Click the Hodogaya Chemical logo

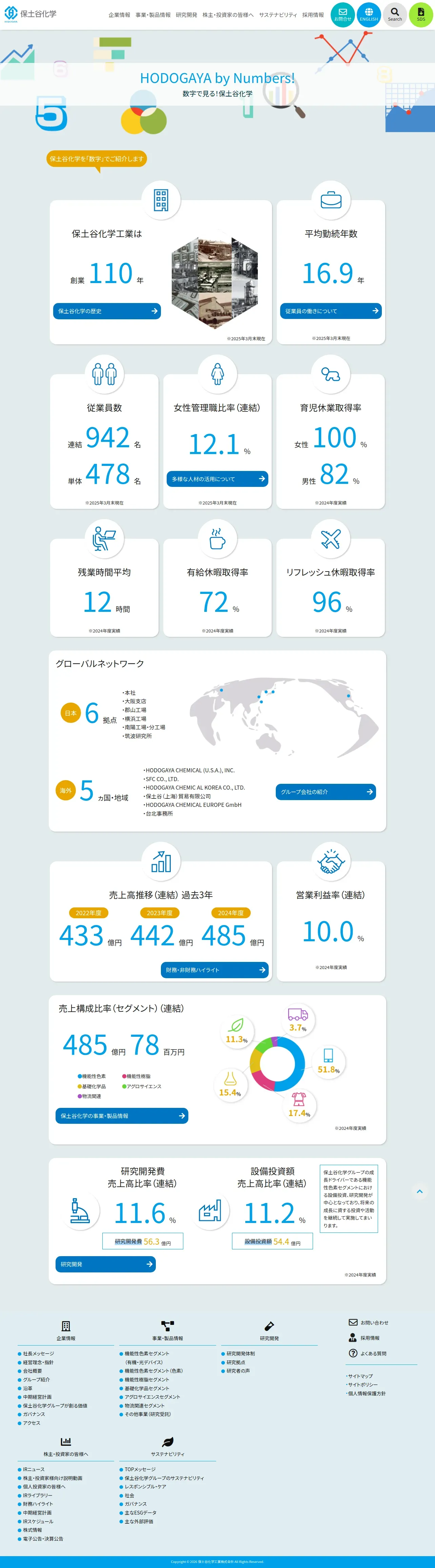(x=30, y=14)
